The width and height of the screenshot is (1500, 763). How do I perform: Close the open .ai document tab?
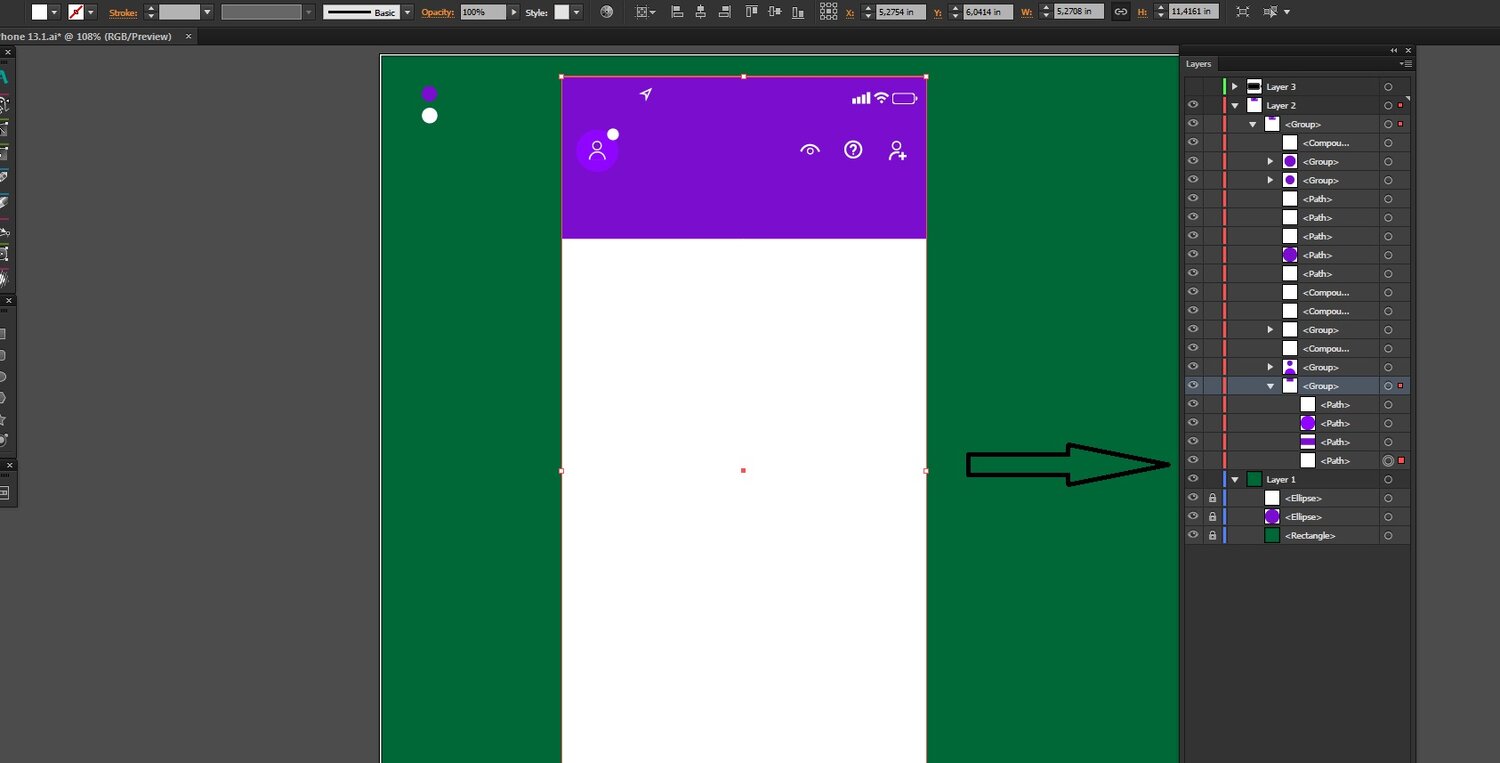[188, 36]
